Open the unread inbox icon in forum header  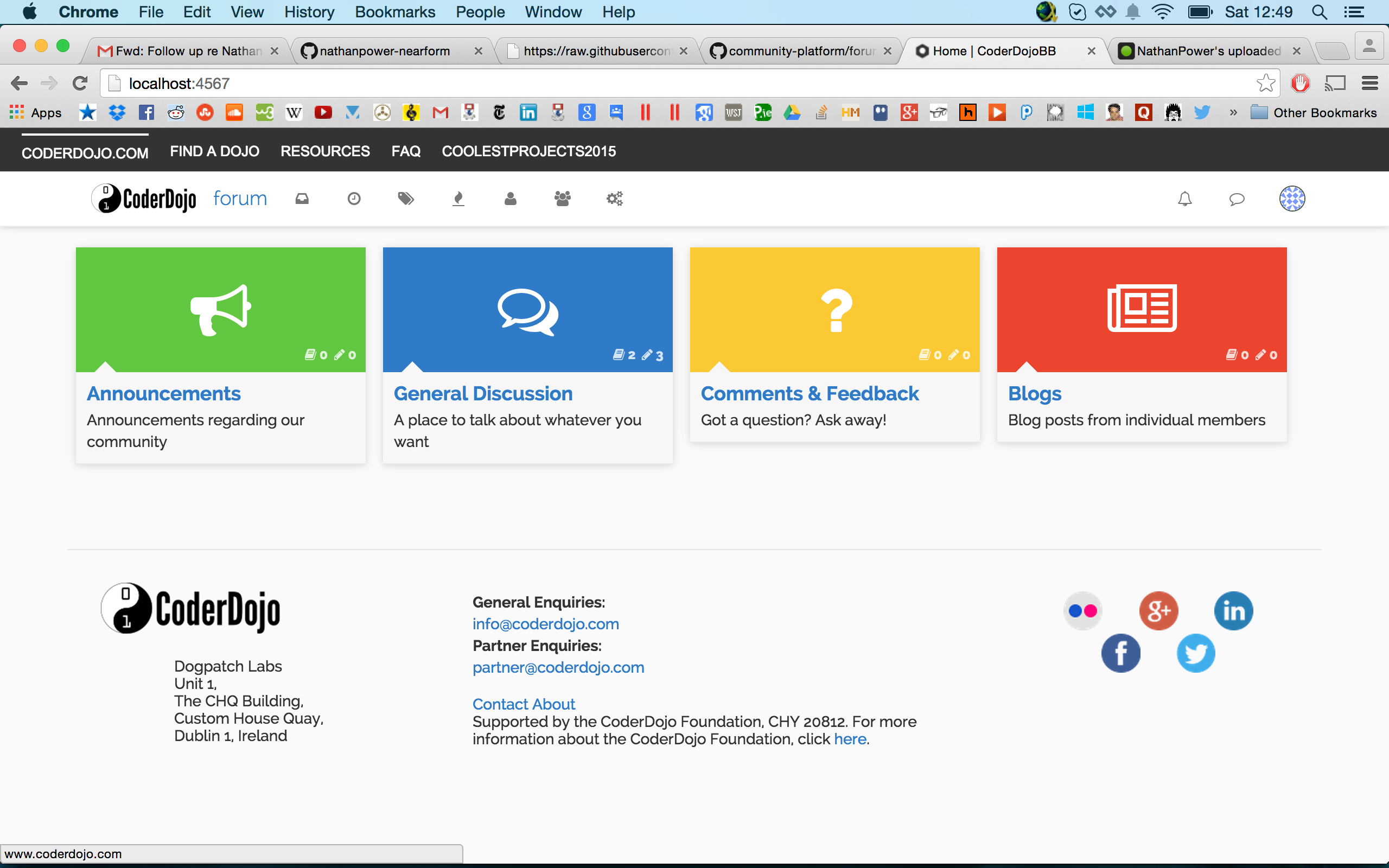click(302, 199)
